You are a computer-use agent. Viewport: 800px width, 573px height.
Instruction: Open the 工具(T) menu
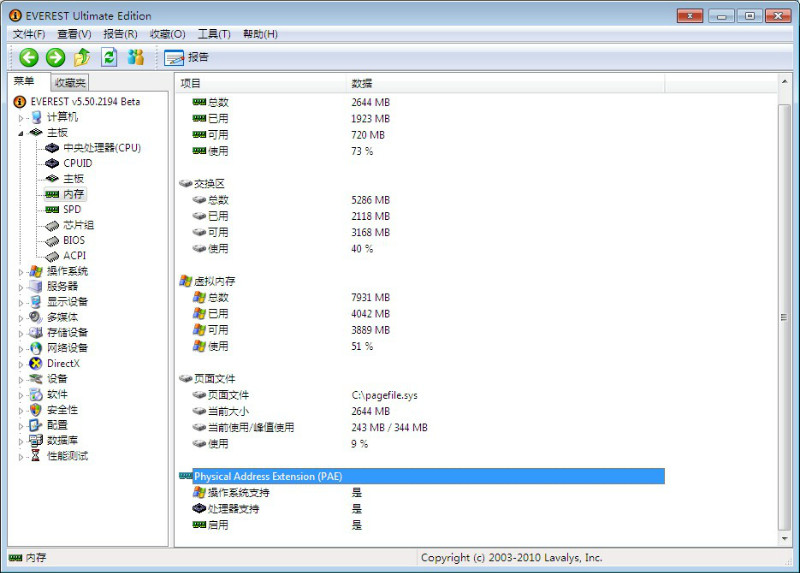(x=214, y=34)
